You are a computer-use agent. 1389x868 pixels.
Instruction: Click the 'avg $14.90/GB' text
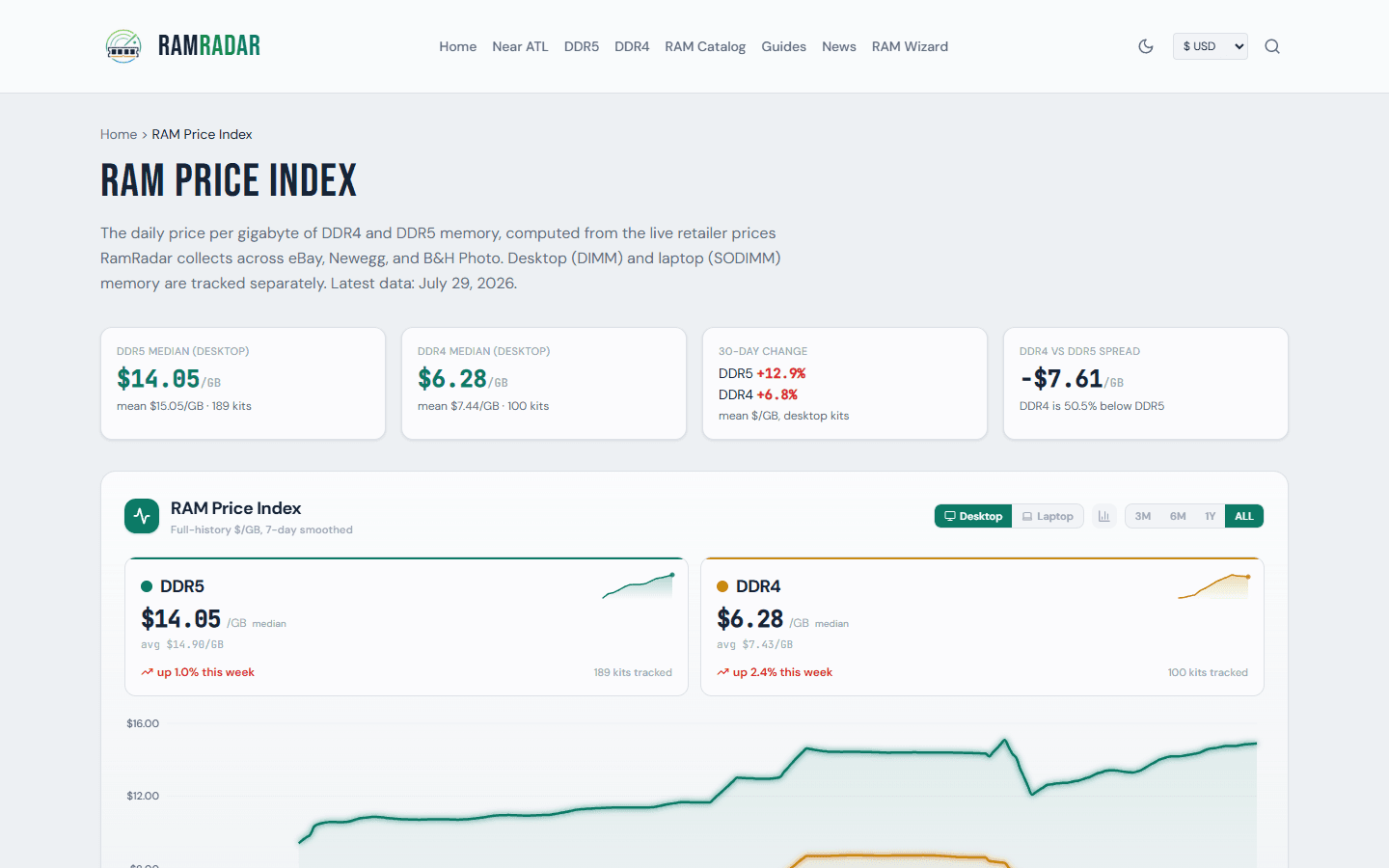(x=182, y=644)
